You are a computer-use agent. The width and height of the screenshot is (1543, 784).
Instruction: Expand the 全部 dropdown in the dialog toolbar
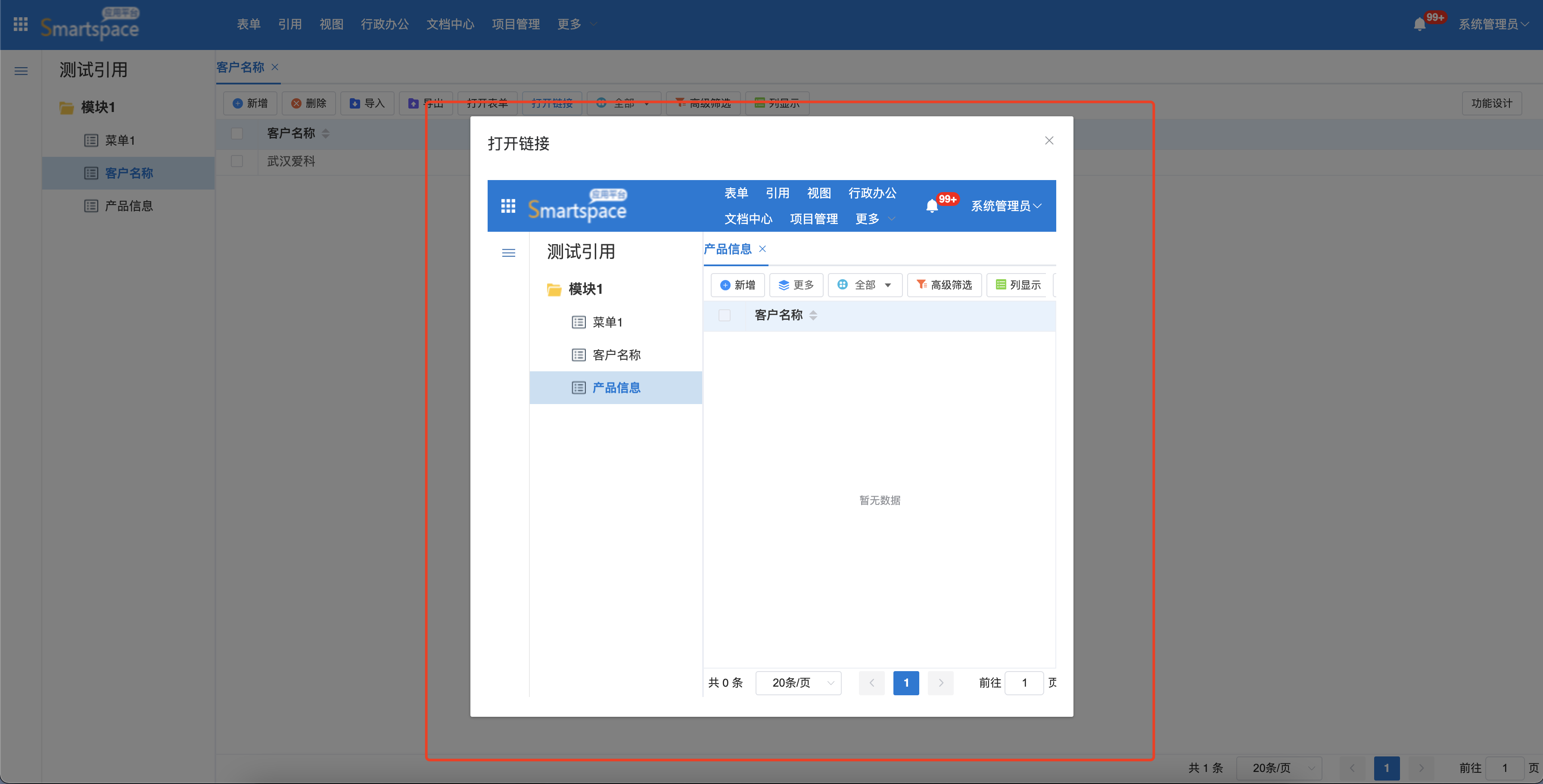865,285
